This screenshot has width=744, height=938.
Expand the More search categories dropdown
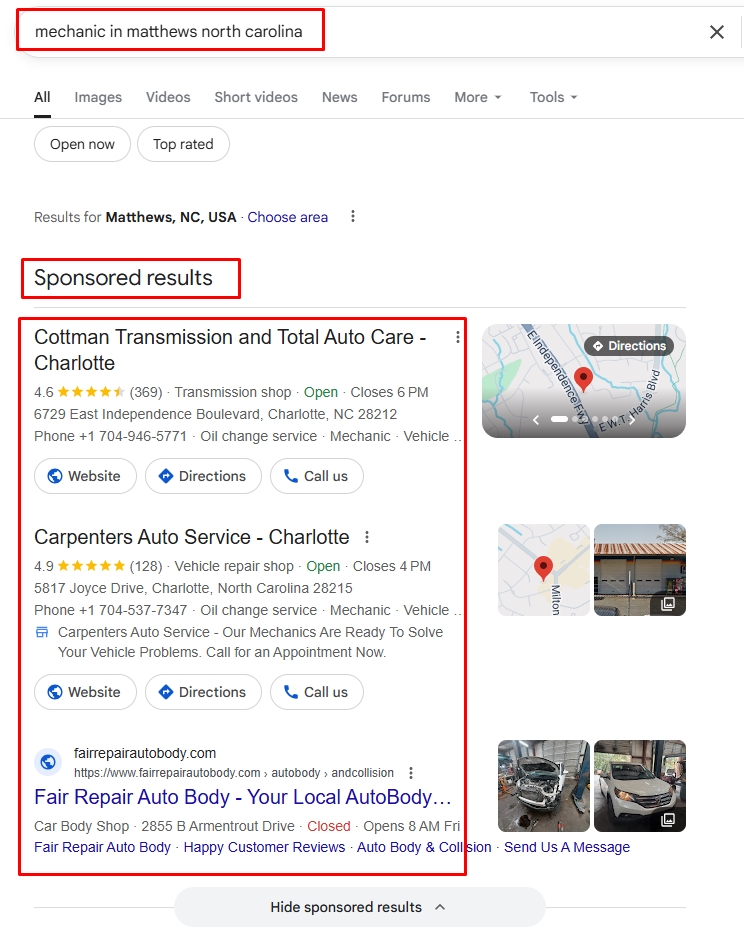pyautogui.click(x=477, y=97)
